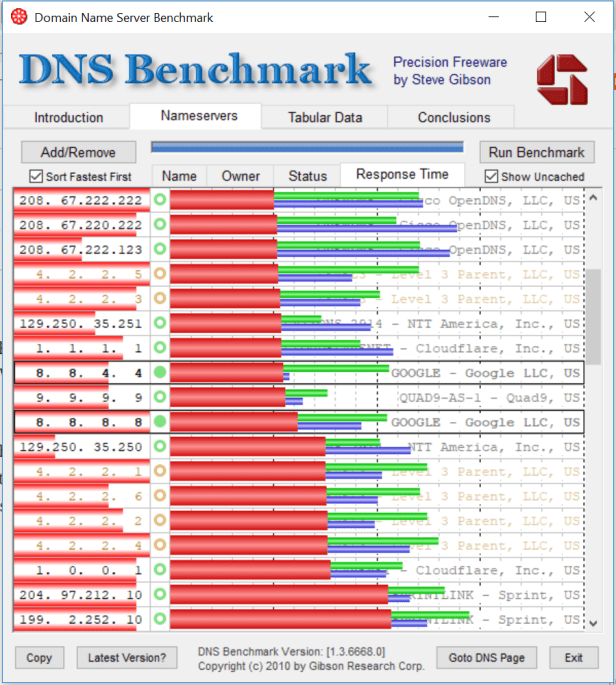616x685 pixels.
Task: Click the orange status circle for 4.2.2.2
Action: [160, 520]
